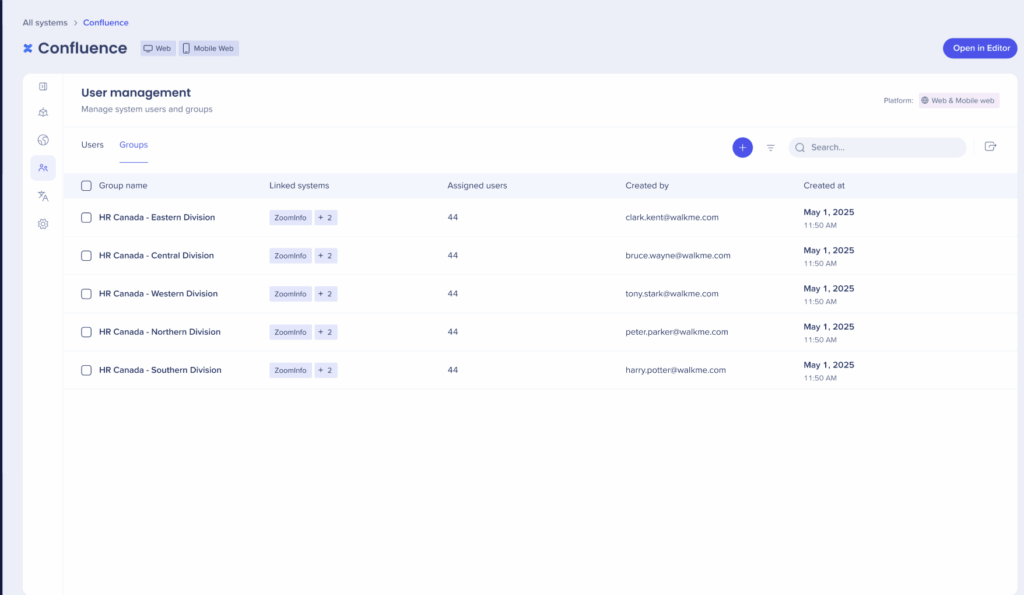This screenshot has width=1024, height=595.
Task: Click the export icon right of search
Action: pos(990,147)
